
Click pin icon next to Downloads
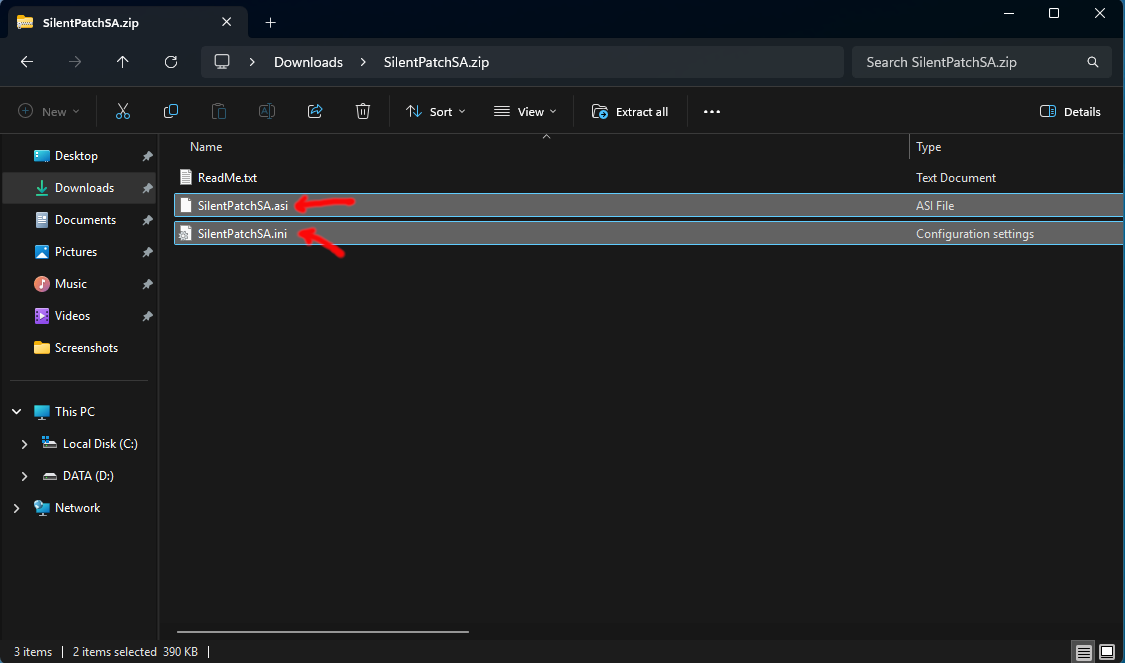click(x=147, y=188)
